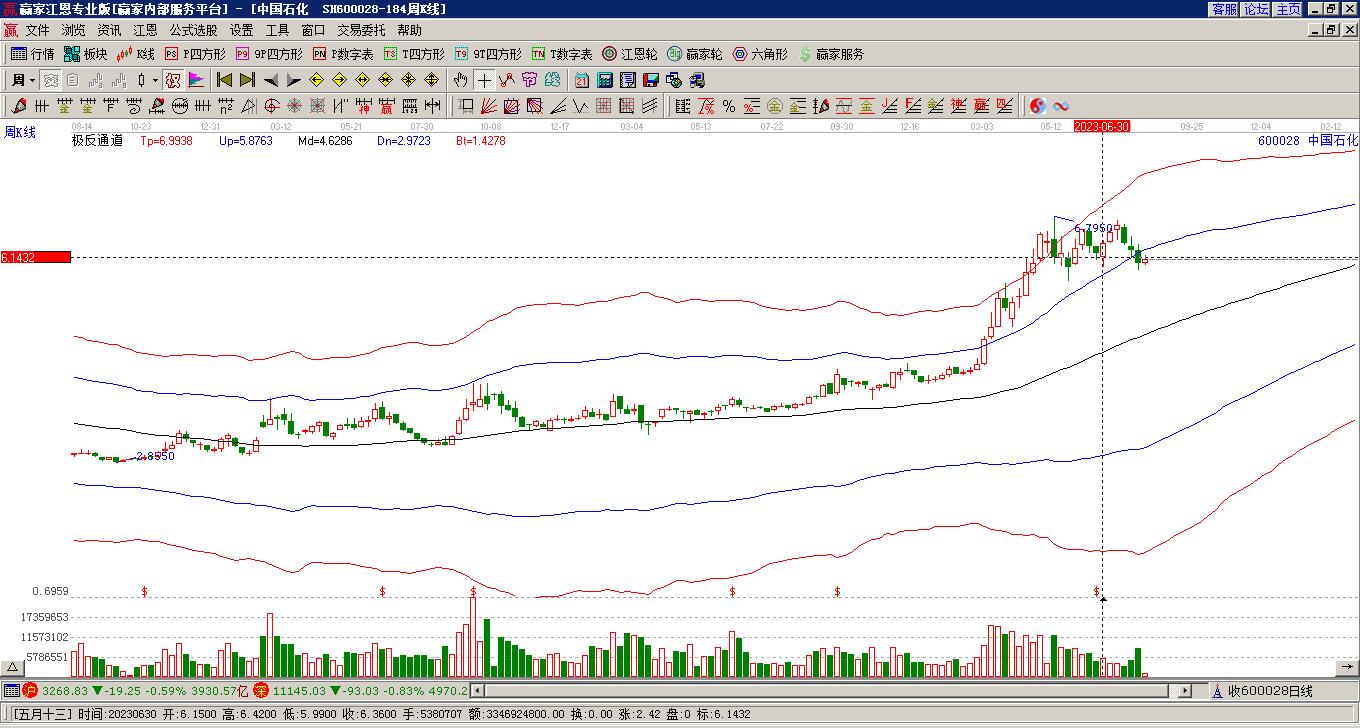1360x728 pixels.
Task: Open the 江恩轮 Gann wheel tool
Action: pos(629,54)
